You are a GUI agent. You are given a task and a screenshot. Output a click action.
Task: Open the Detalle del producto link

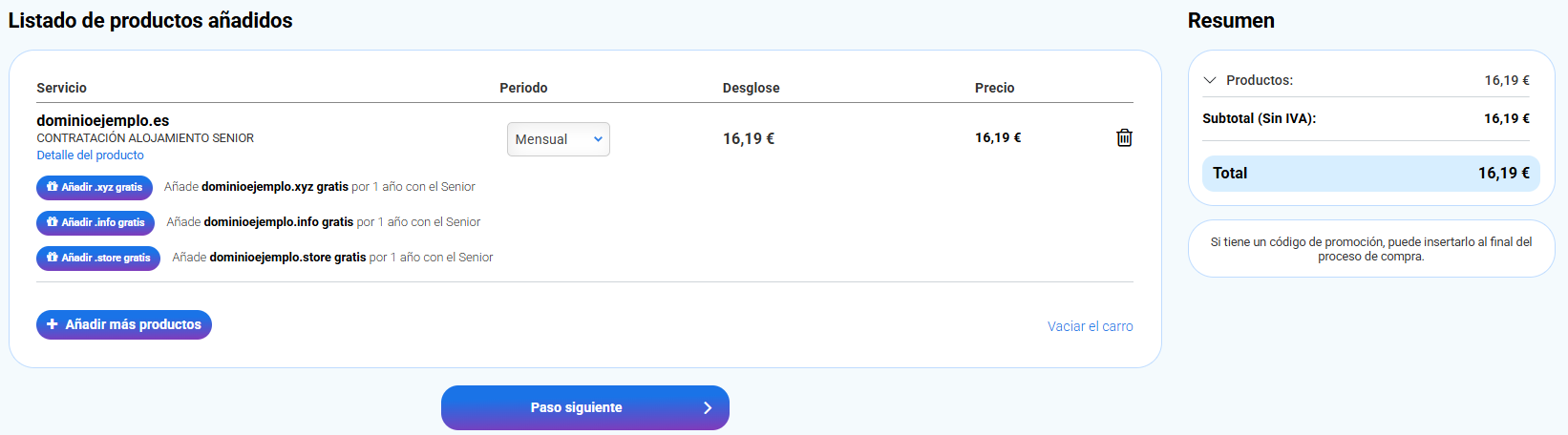[91, 155]
